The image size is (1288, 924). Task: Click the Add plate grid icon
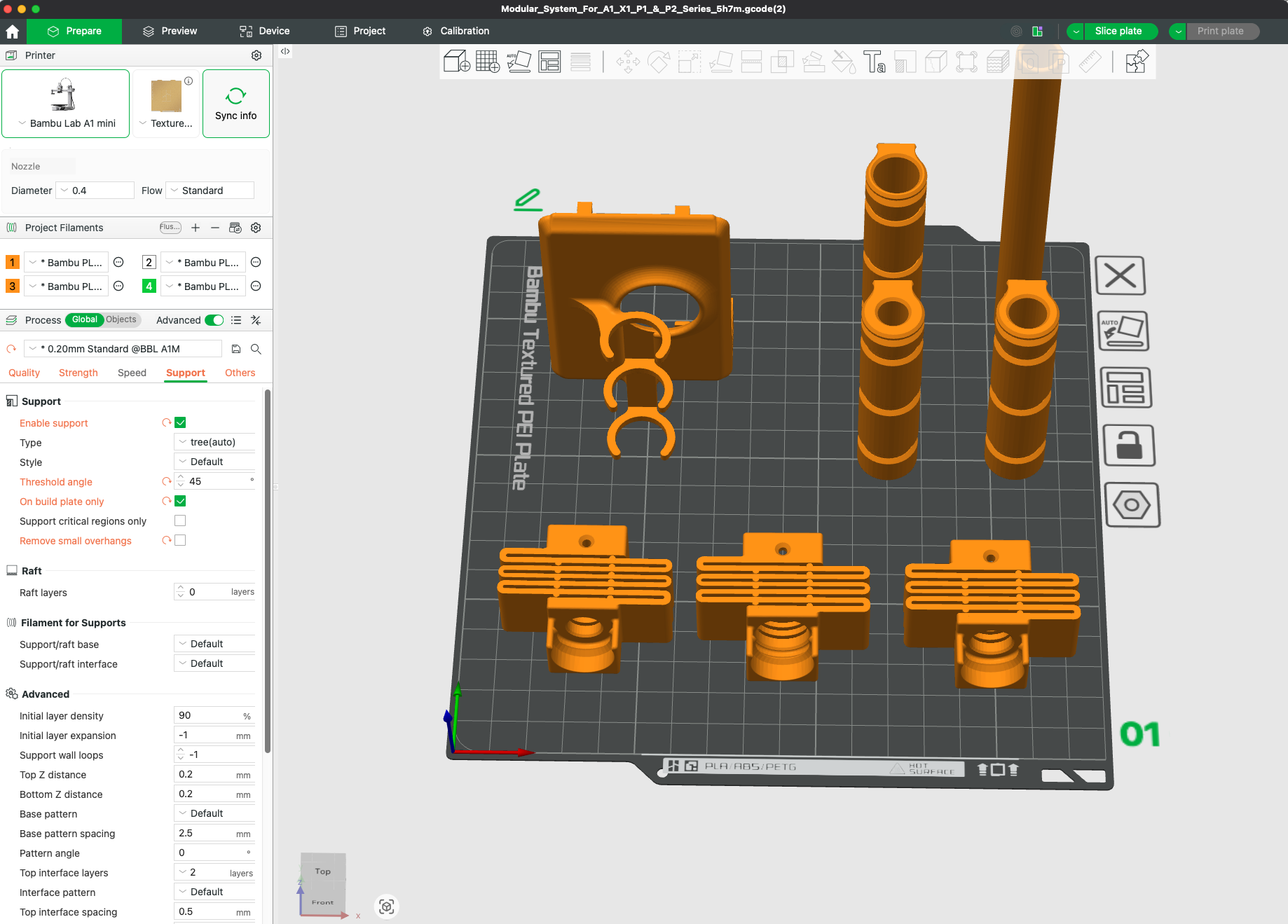click(488, 62)
